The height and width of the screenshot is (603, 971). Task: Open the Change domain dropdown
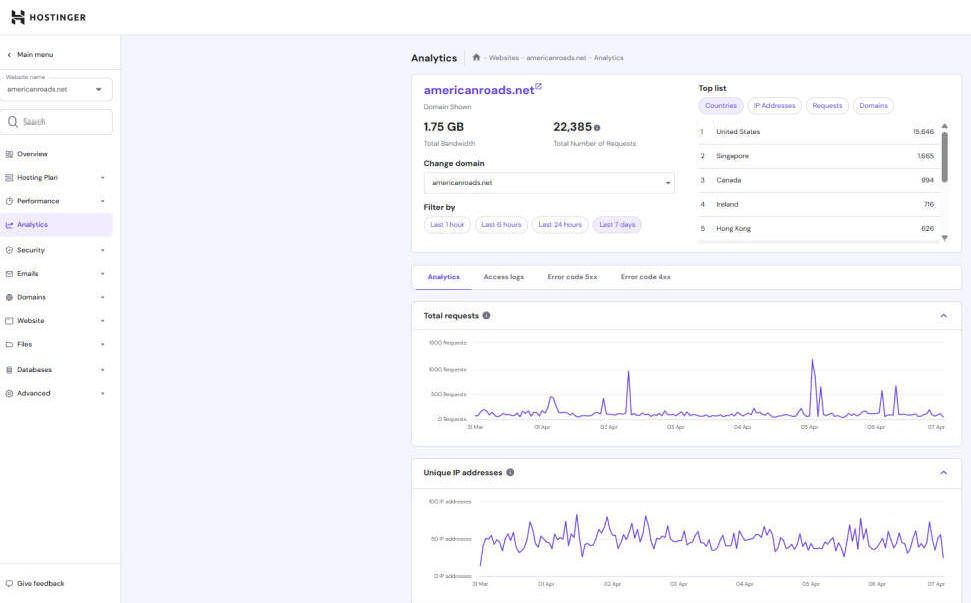click(x=549, y=183)
